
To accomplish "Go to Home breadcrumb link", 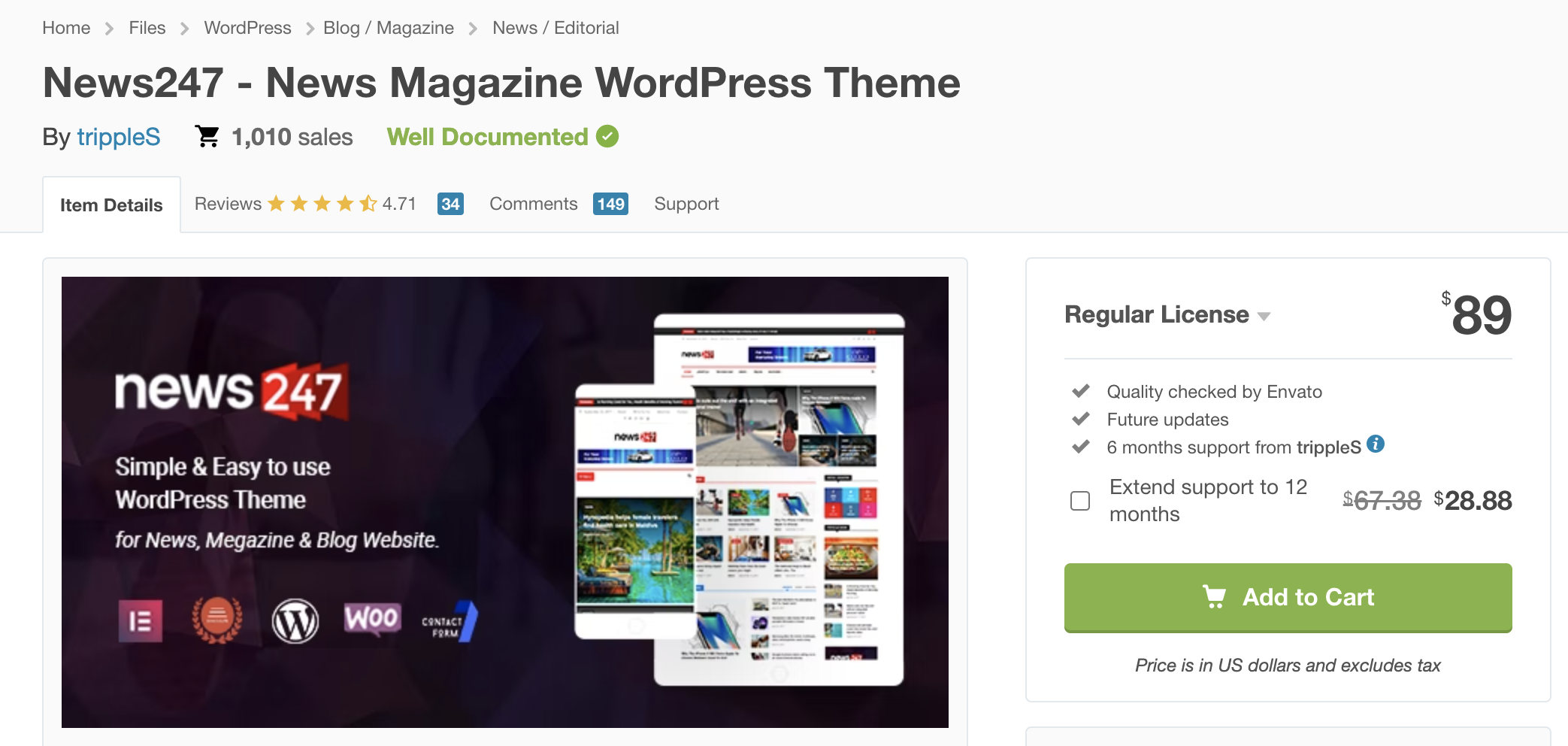I will pos(66,28).
